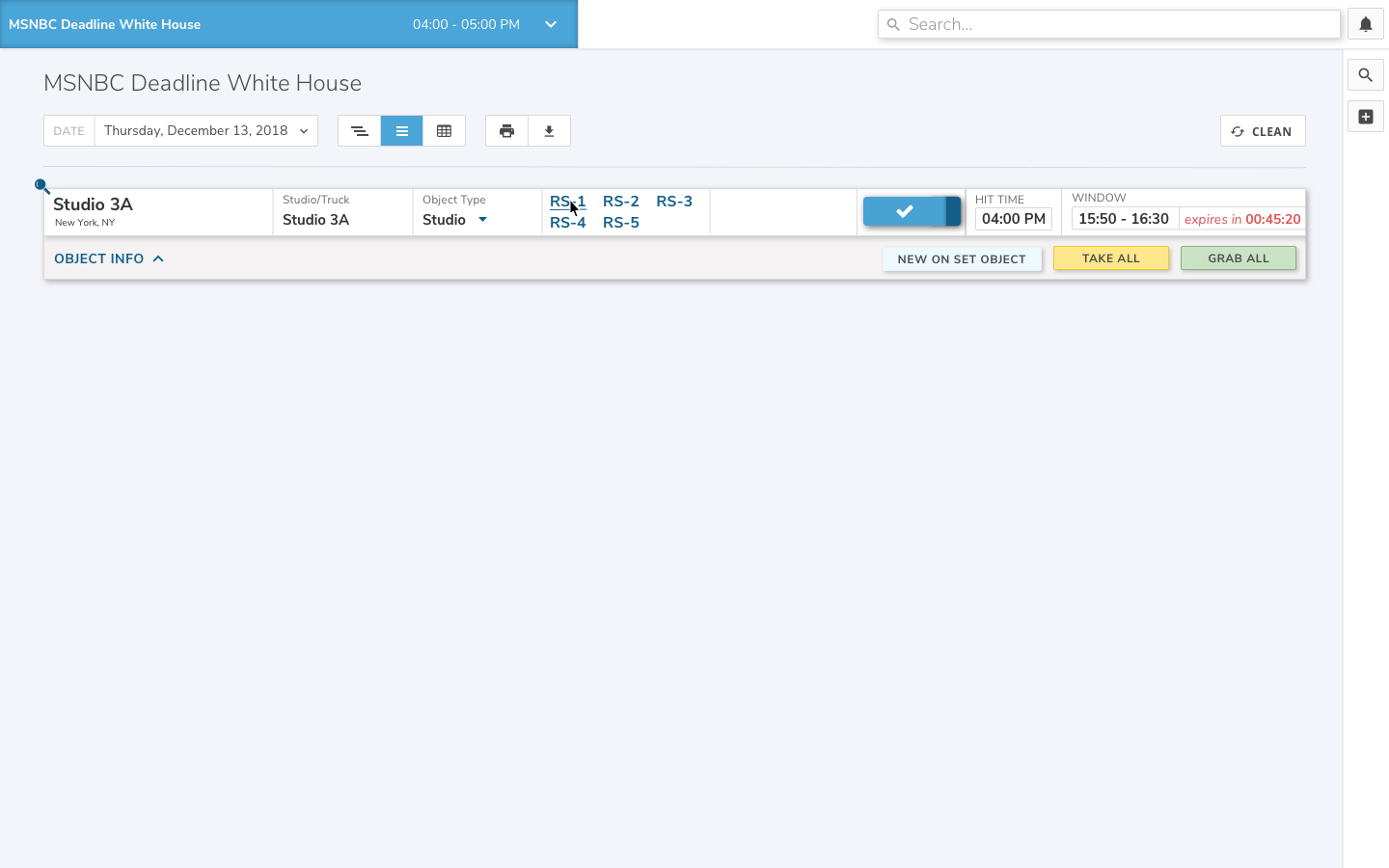
Task: Switch to the grid table view
Action: click(x=444, y=131)
